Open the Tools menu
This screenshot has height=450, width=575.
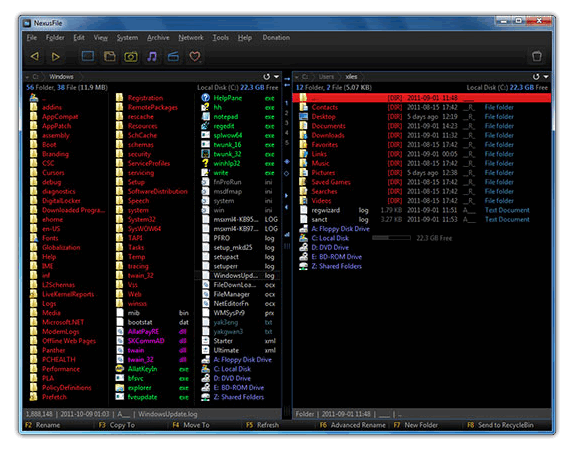pos(220,37)
